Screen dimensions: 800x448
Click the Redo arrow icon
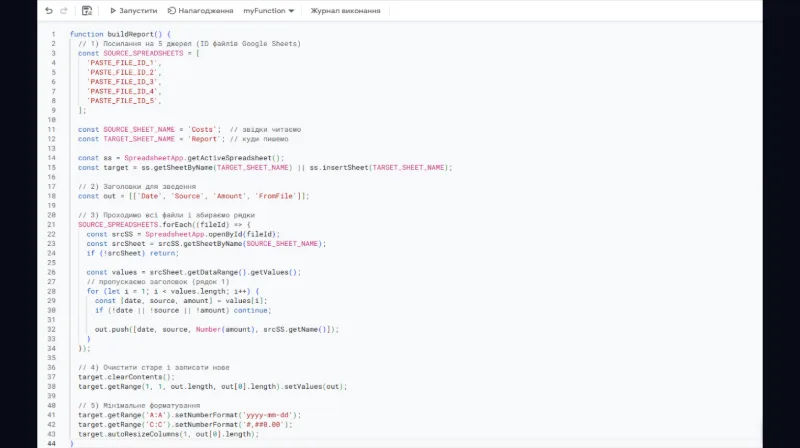(65, 11)
